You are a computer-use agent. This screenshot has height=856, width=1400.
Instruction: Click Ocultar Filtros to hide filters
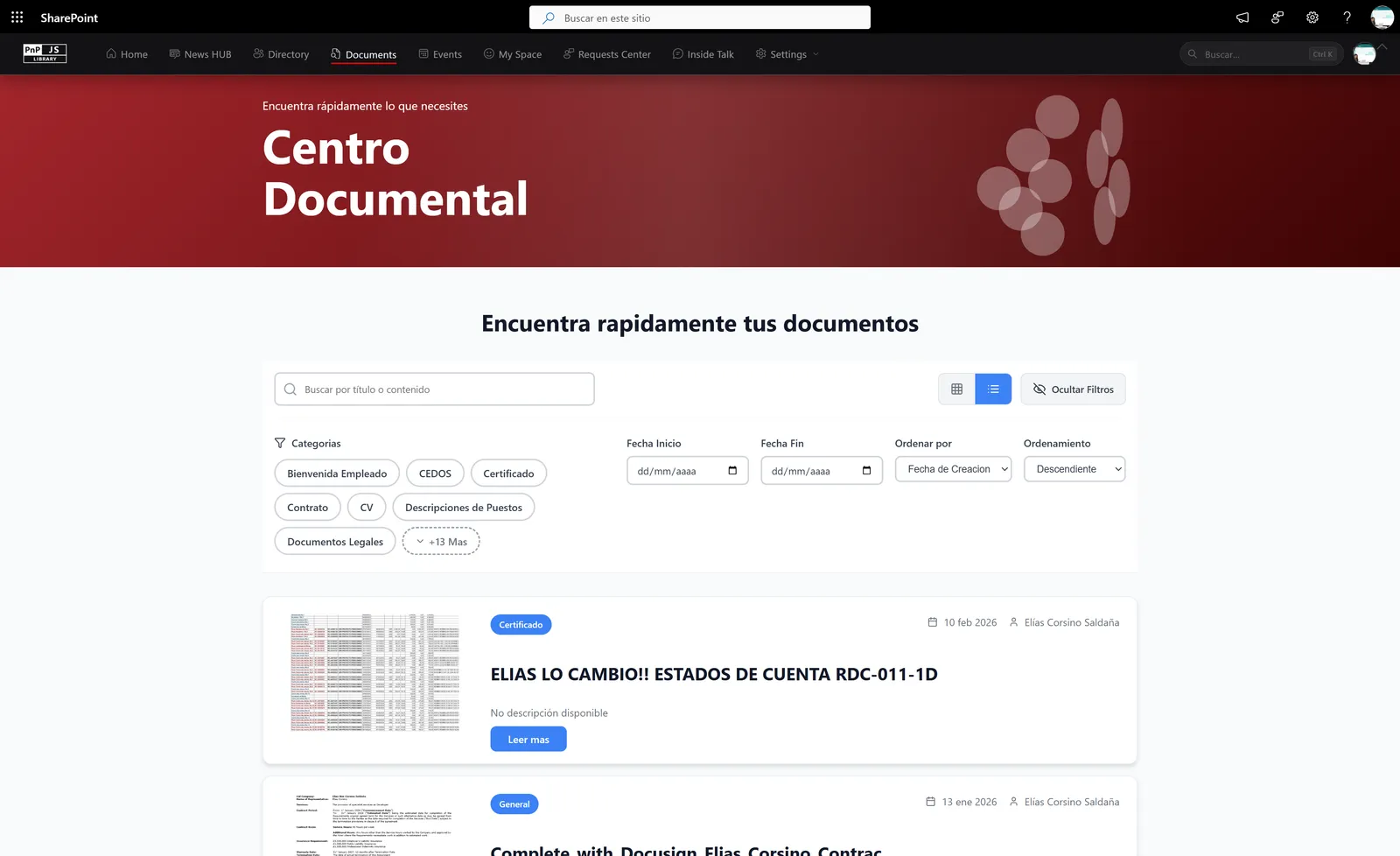pos(1073,389)
